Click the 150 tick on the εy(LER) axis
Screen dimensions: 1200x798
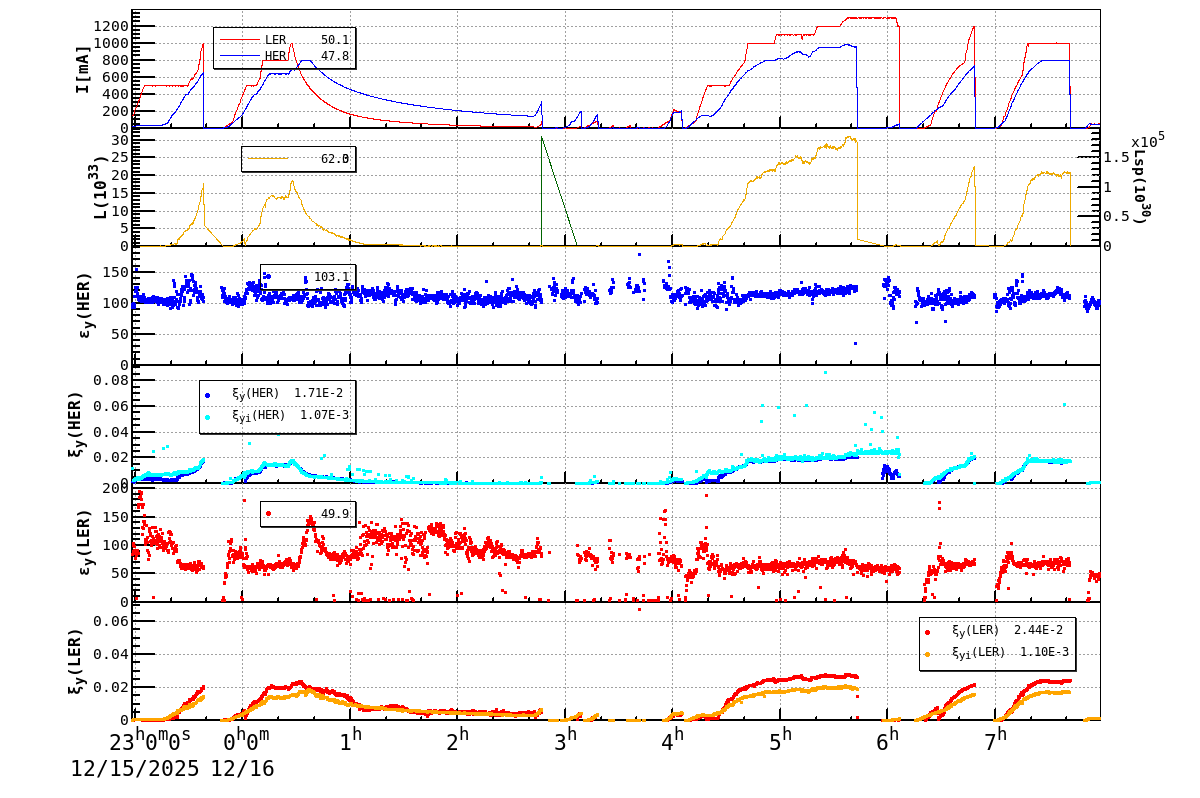coord(114,517)
